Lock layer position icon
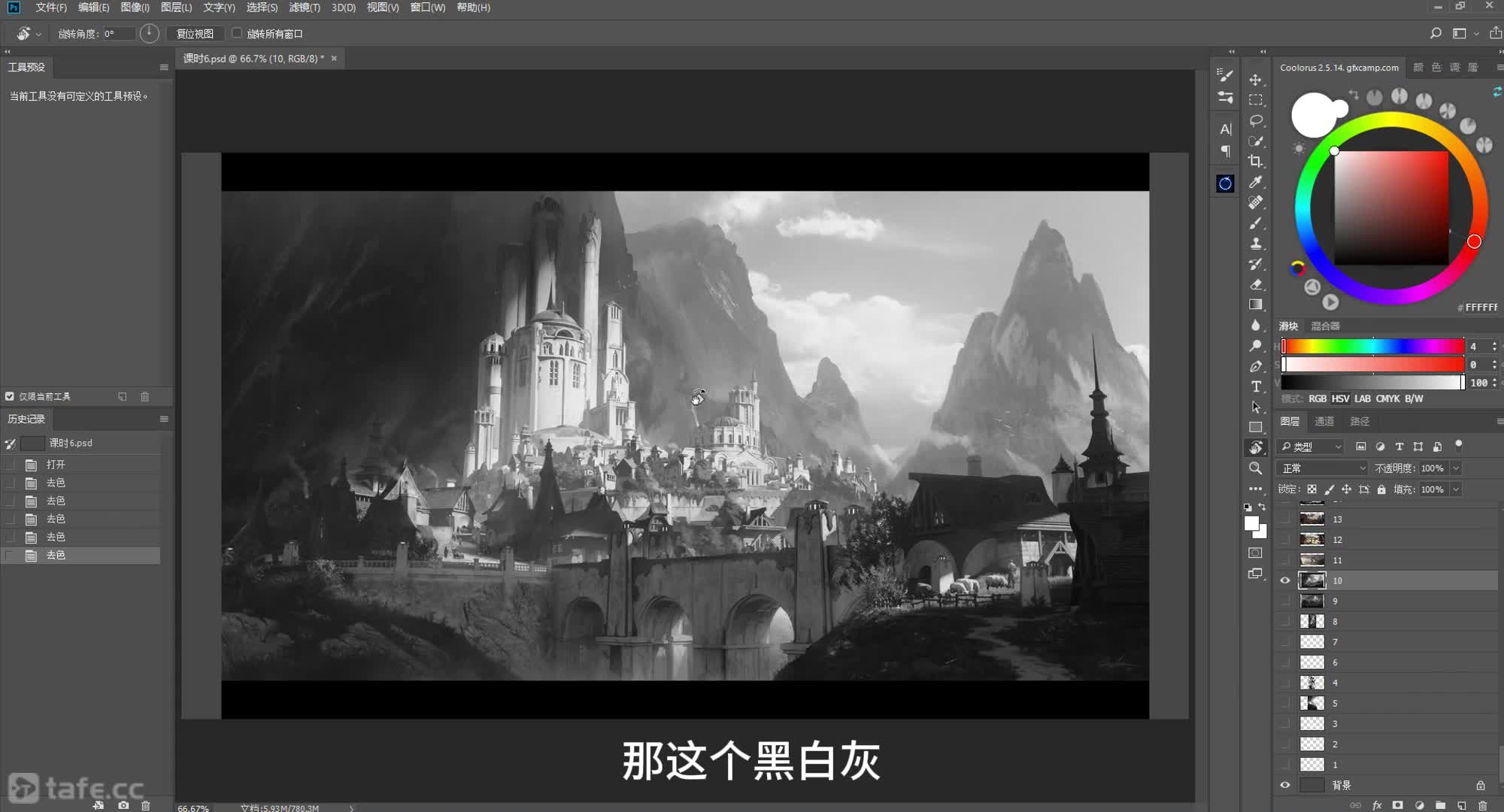The height and width of the screenshot is (812, 1504). (1346, 489)
